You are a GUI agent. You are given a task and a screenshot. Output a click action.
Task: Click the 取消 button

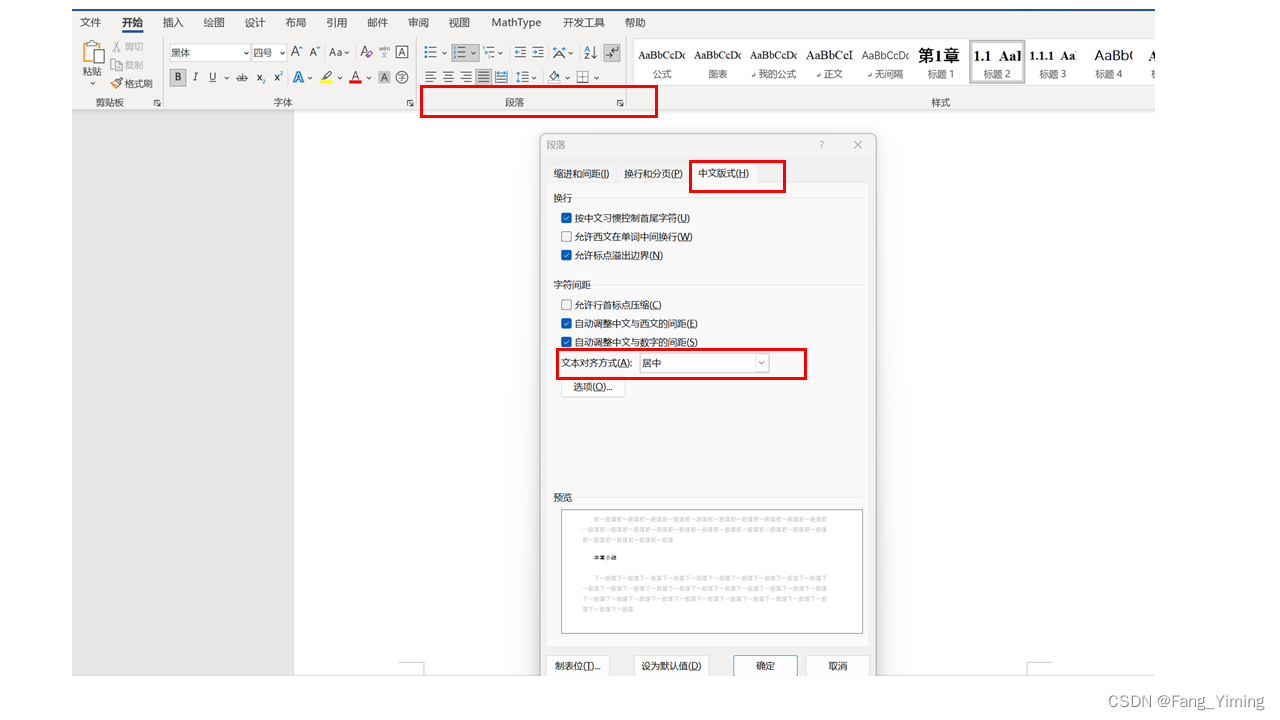pyautogui.click(x=838, y=666)
